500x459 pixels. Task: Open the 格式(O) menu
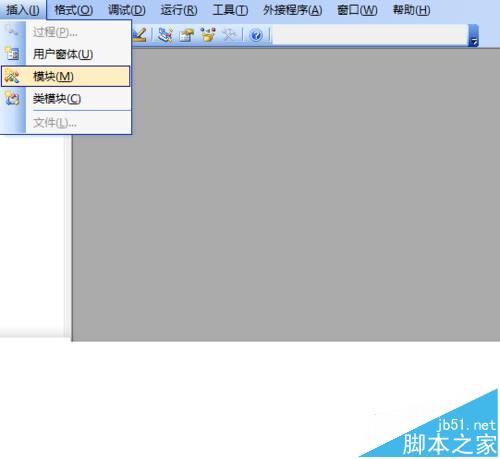click(x=74, y=10)
